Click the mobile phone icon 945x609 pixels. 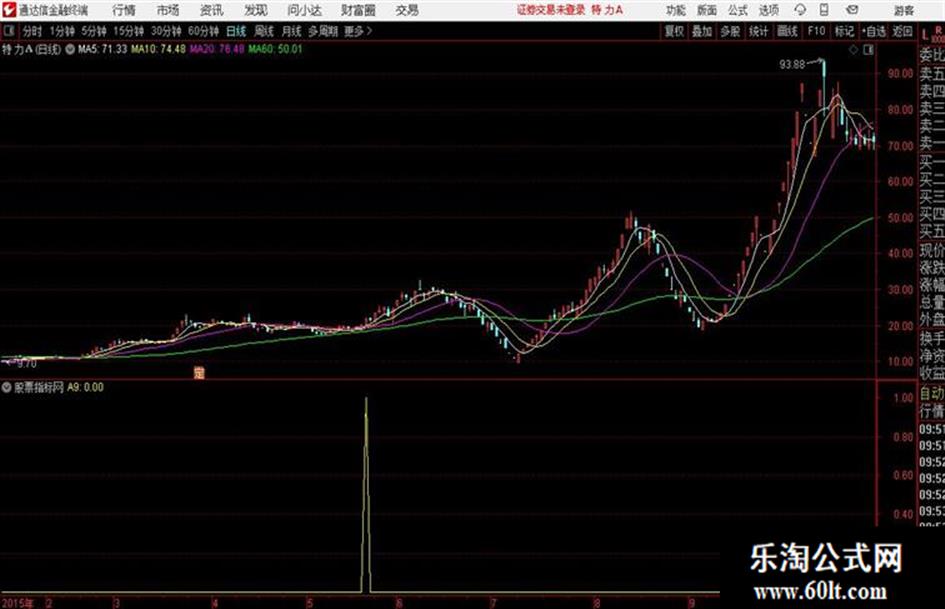[824, 10]
